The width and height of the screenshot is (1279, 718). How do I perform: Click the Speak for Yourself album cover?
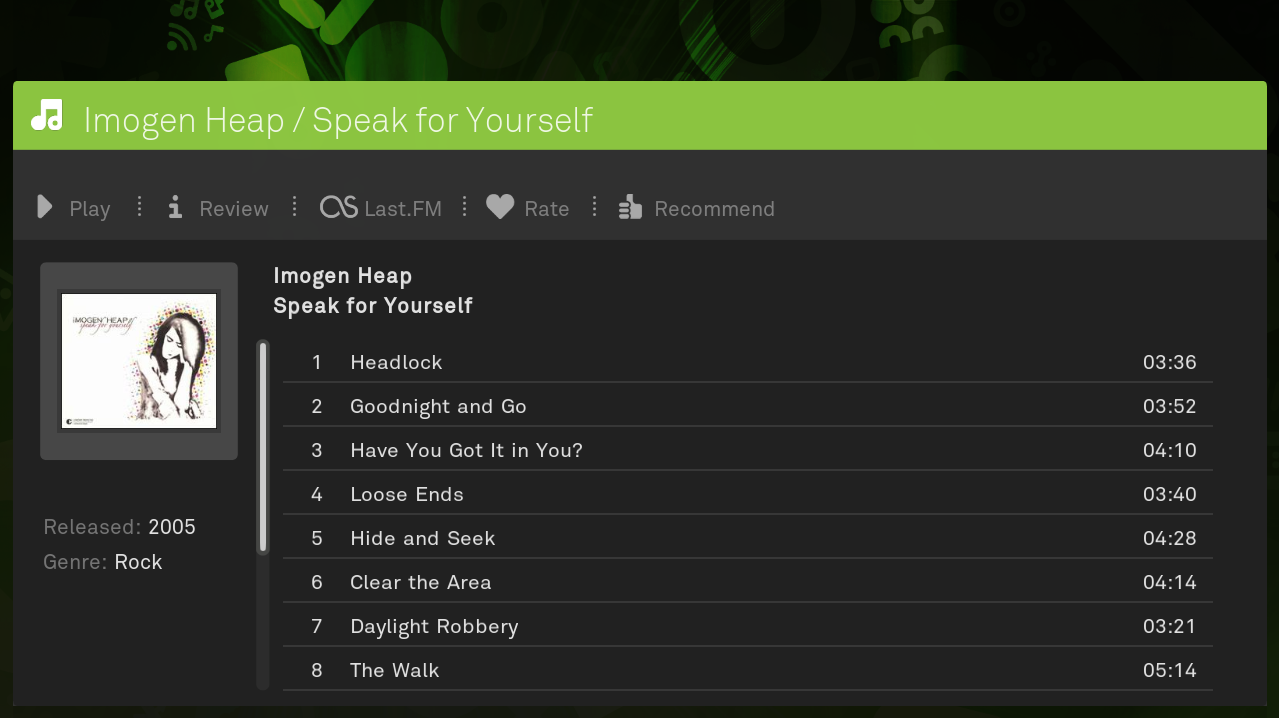click(139, 361)
